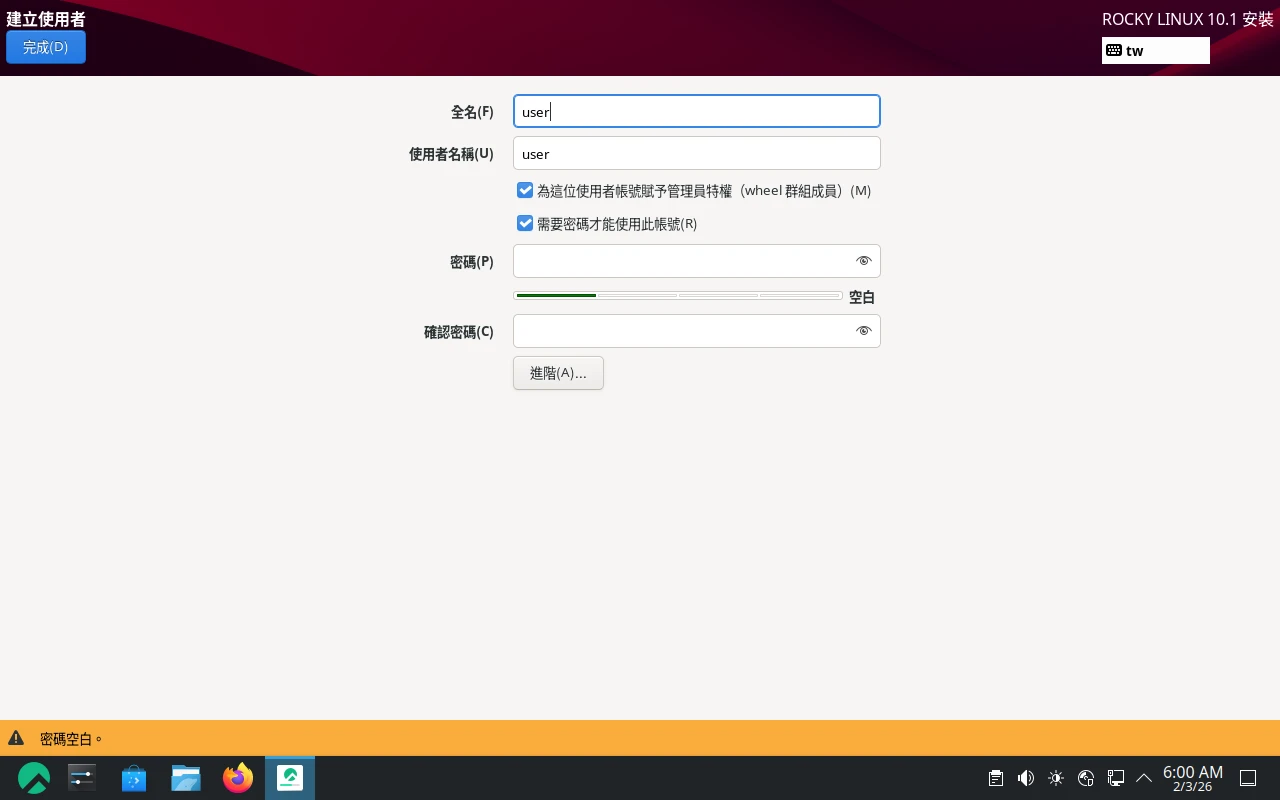Open the file manager from the taskbar

(x=186, y=778)
